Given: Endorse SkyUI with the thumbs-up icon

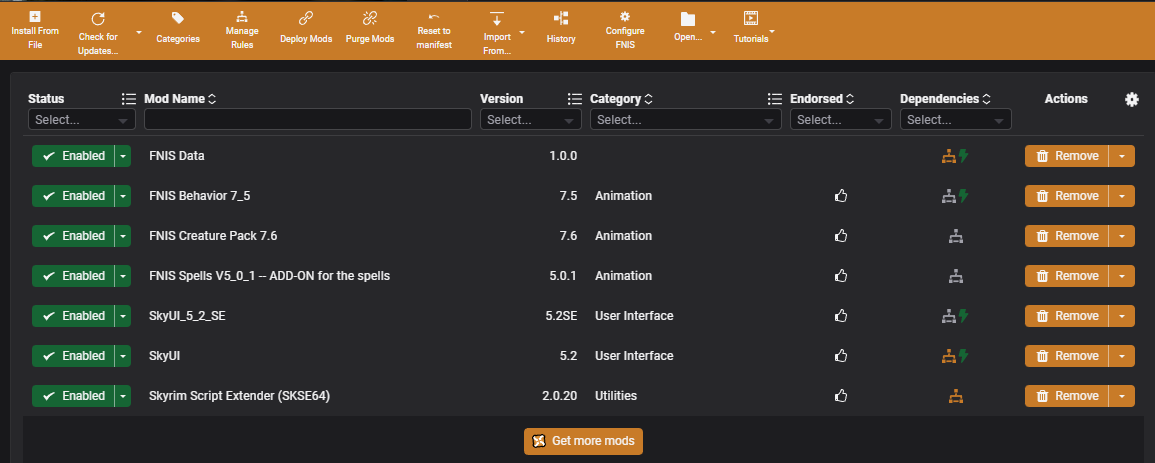Looking at the screenshot, I should coord(841,356).
